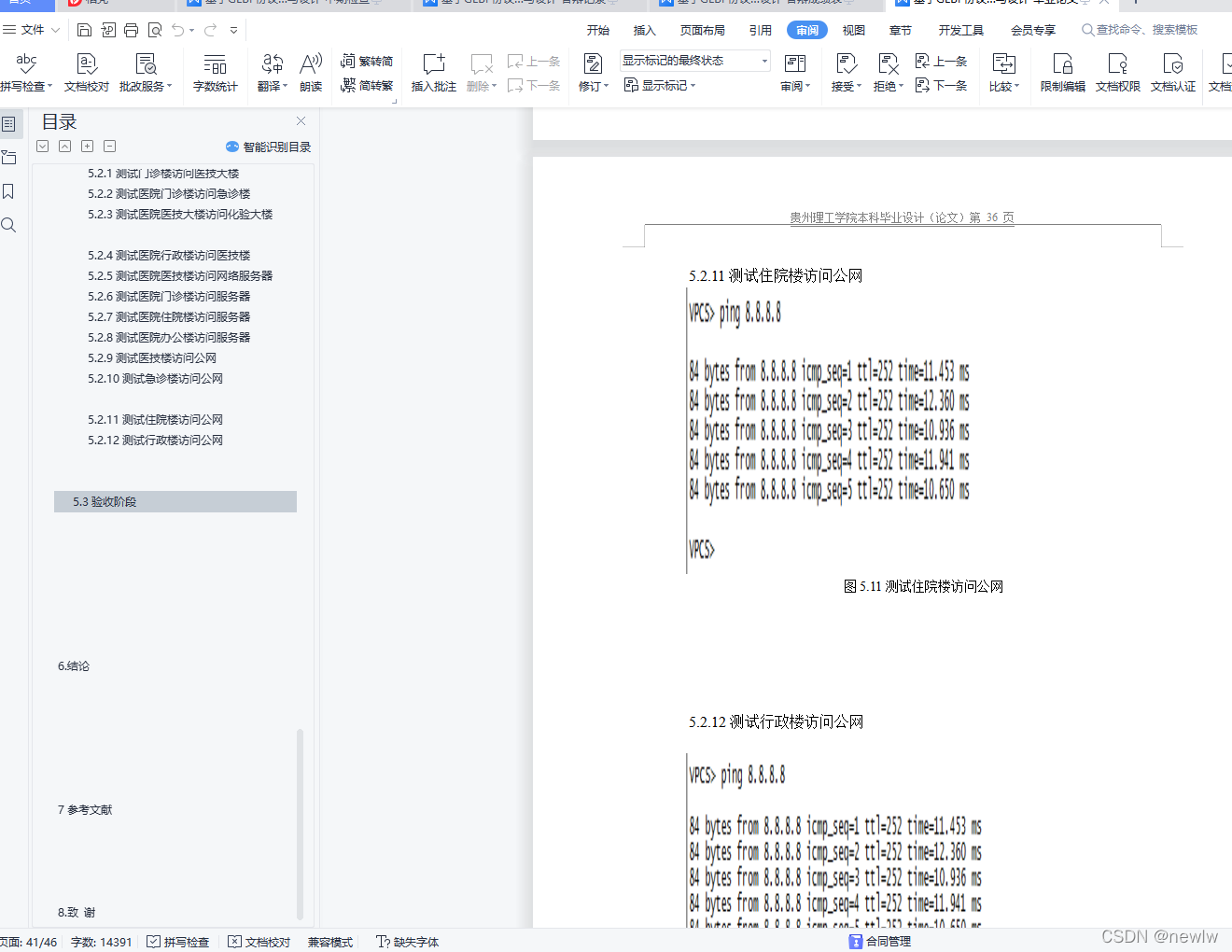1232x952 pixels.
Task: Jump to 5.2.11 测试住院楼访问公网 in TOC
Action: (x=155, y=420)
